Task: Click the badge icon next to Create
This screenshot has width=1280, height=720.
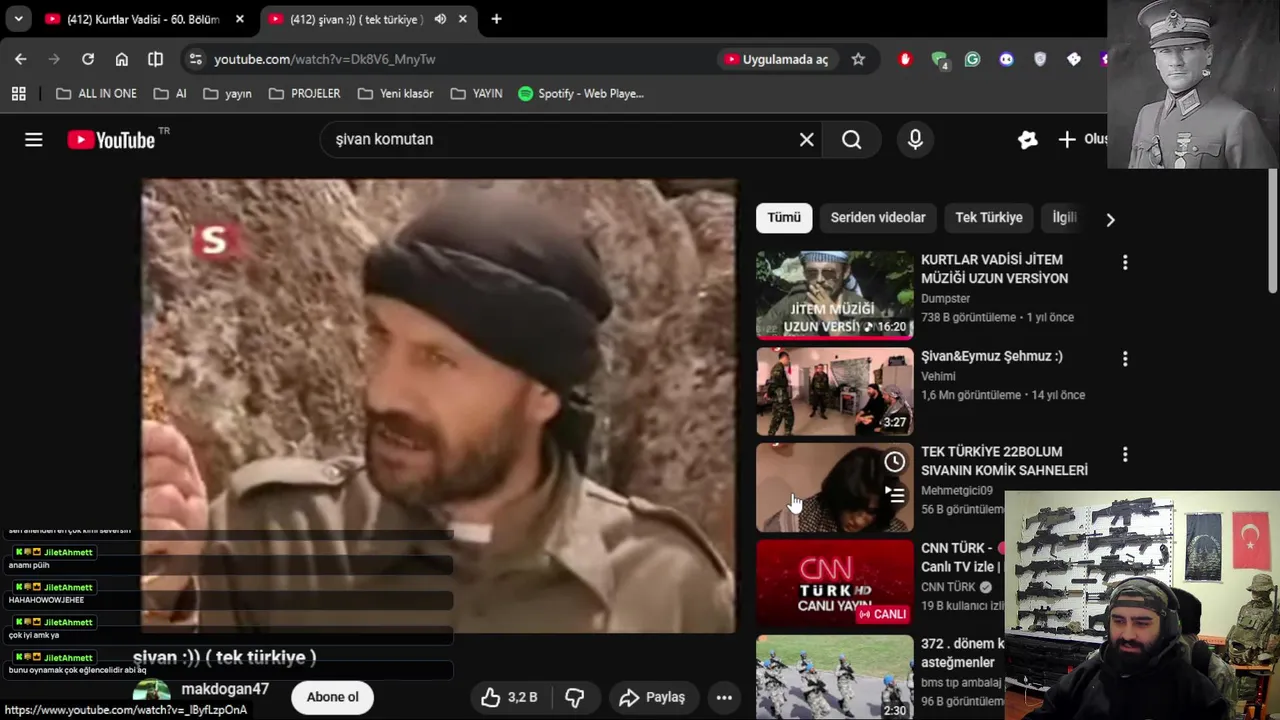Action: 1027,140
